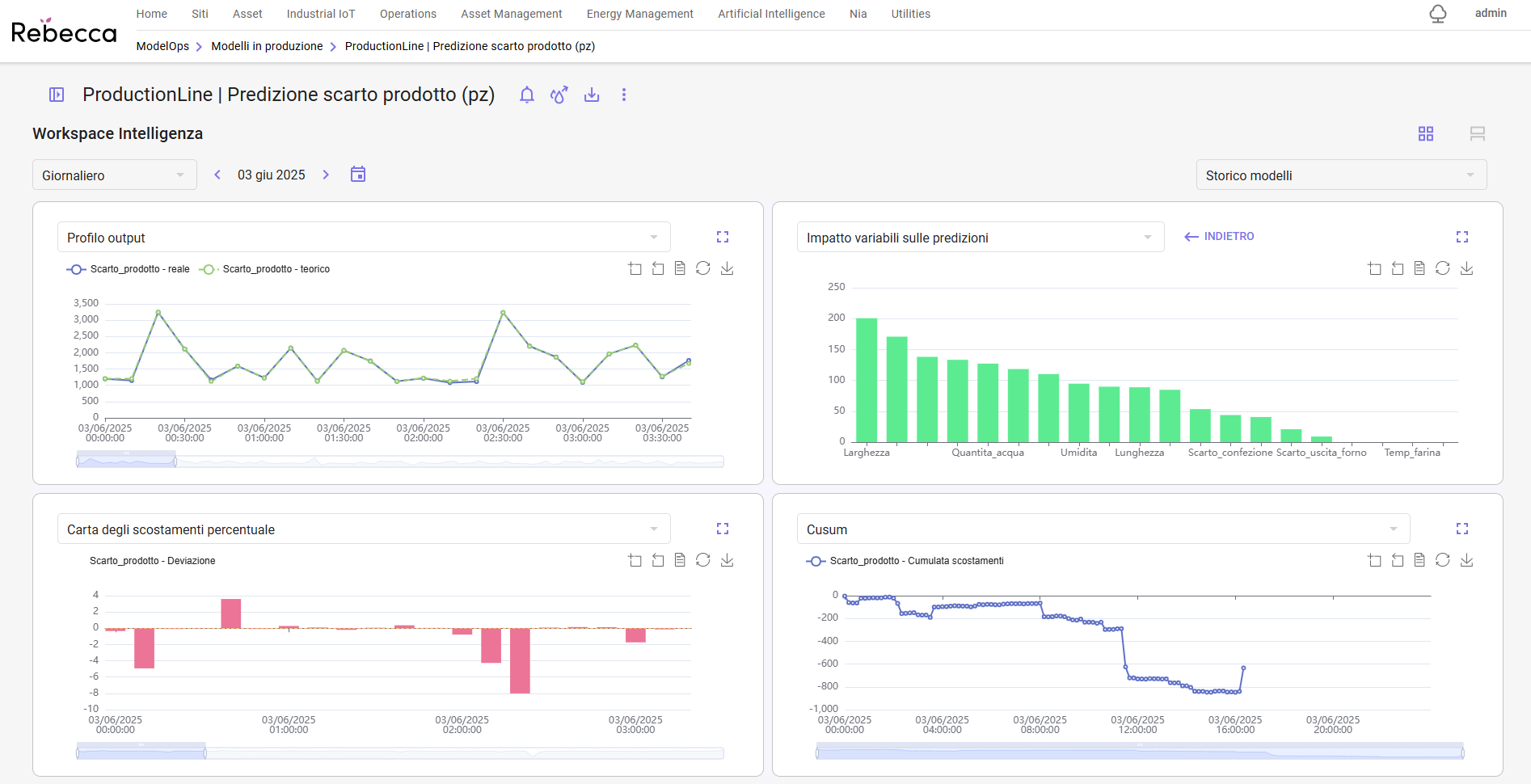
Task: Toggle the sidebar panel icon beside the title
Action: pyautogui.click(x=57, y=95)
